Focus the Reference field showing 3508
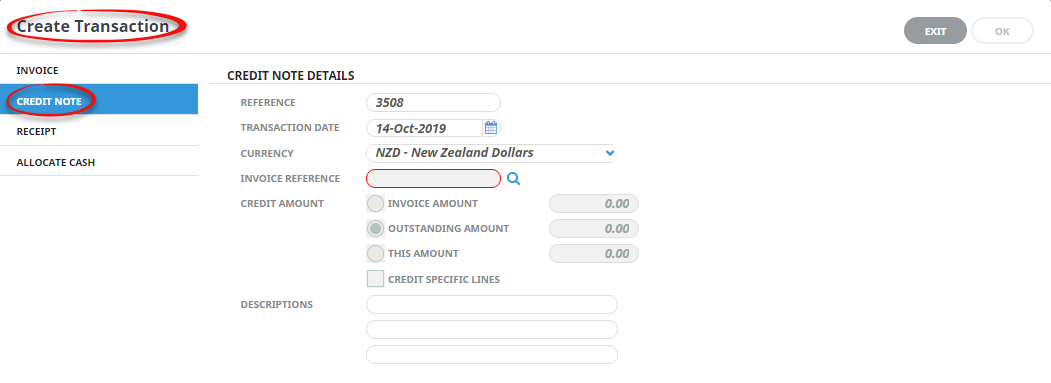This screenshot has height=383, width=1051. 433,103
